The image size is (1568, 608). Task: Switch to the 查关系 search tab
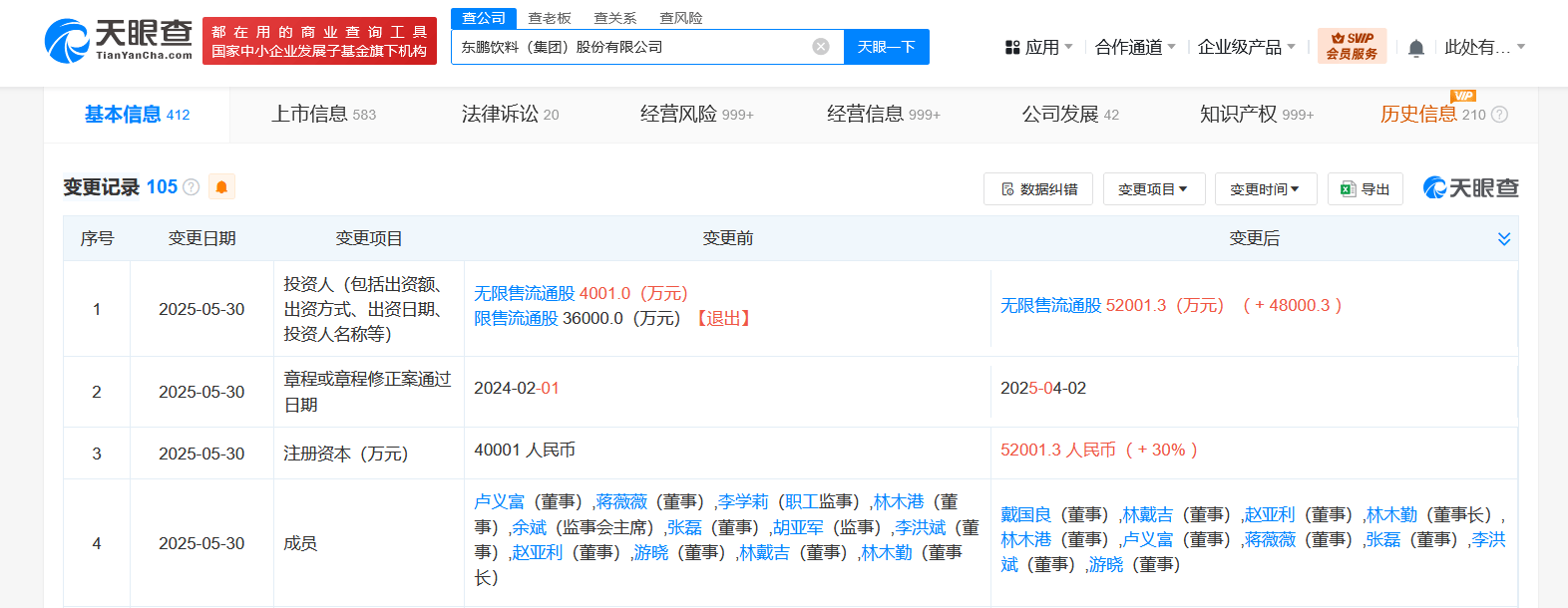[615, 18]
